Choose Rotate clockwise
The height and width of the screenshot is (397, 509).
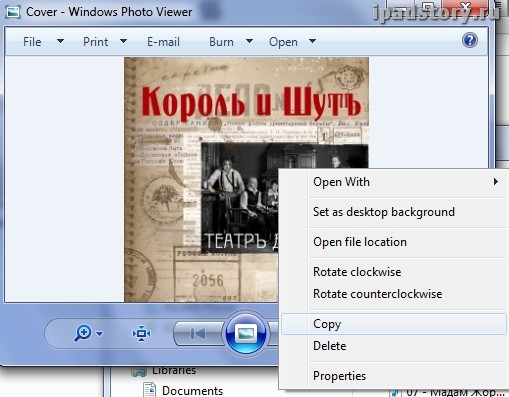tap(394, 272)
